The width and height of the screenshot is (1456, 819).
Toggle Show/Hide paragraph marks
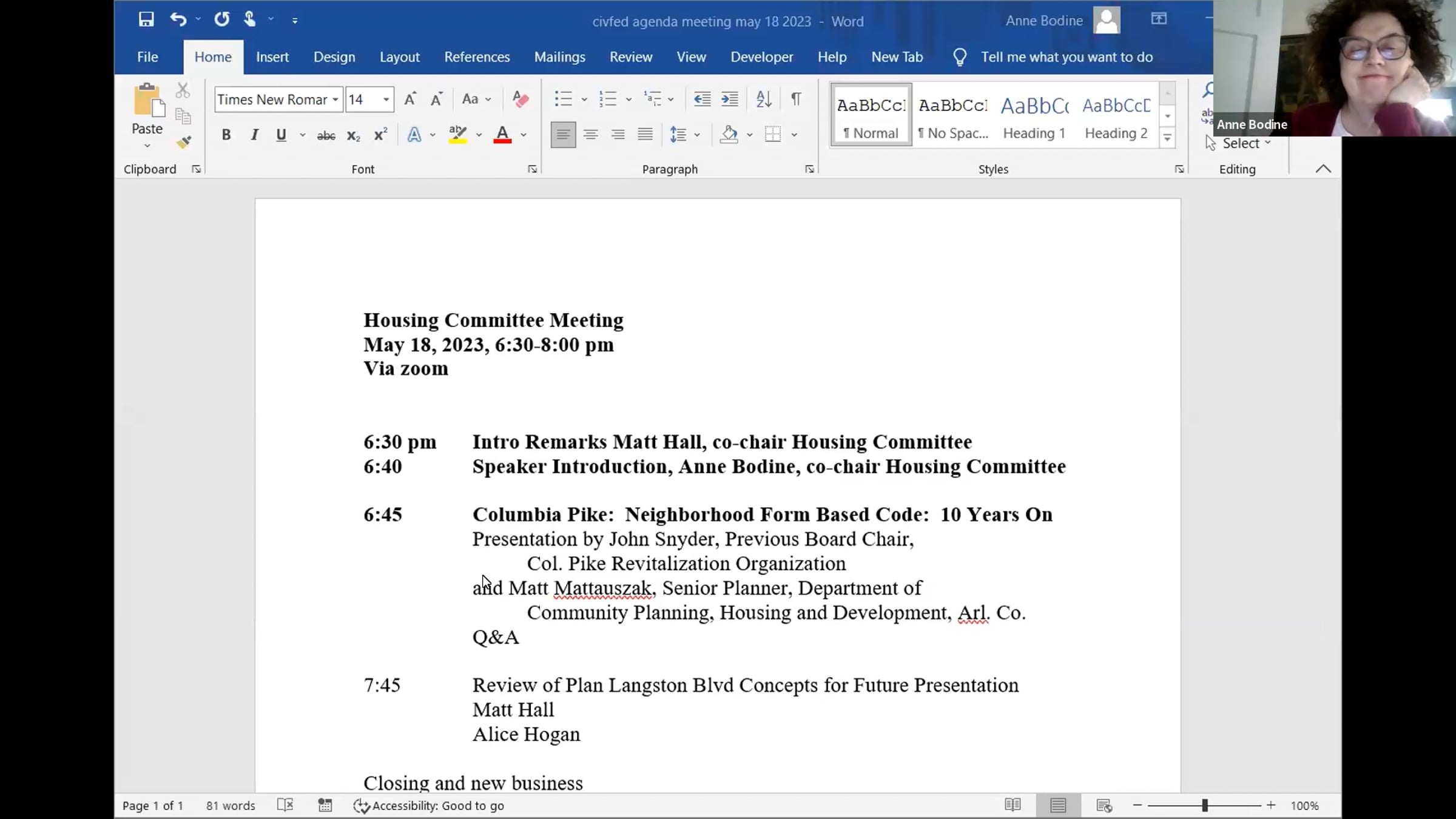pos(796,99)
